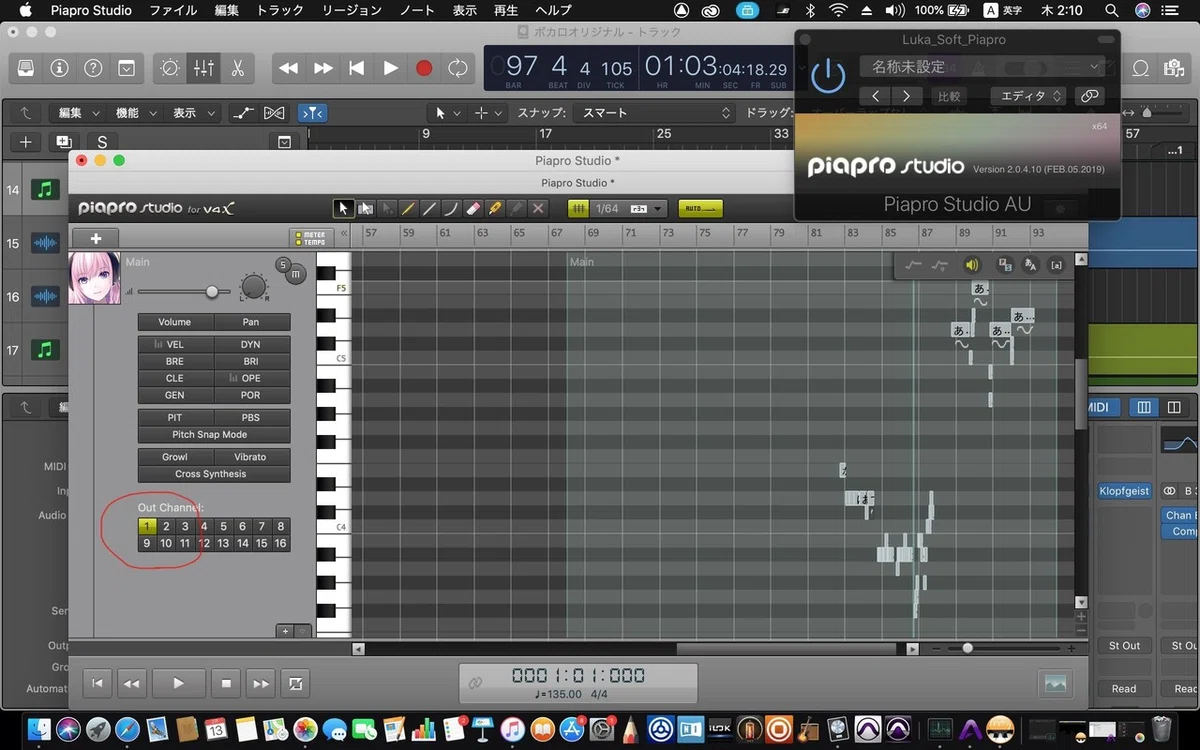
Task: Go to next preset with right chevron
Action: [906, 96]
